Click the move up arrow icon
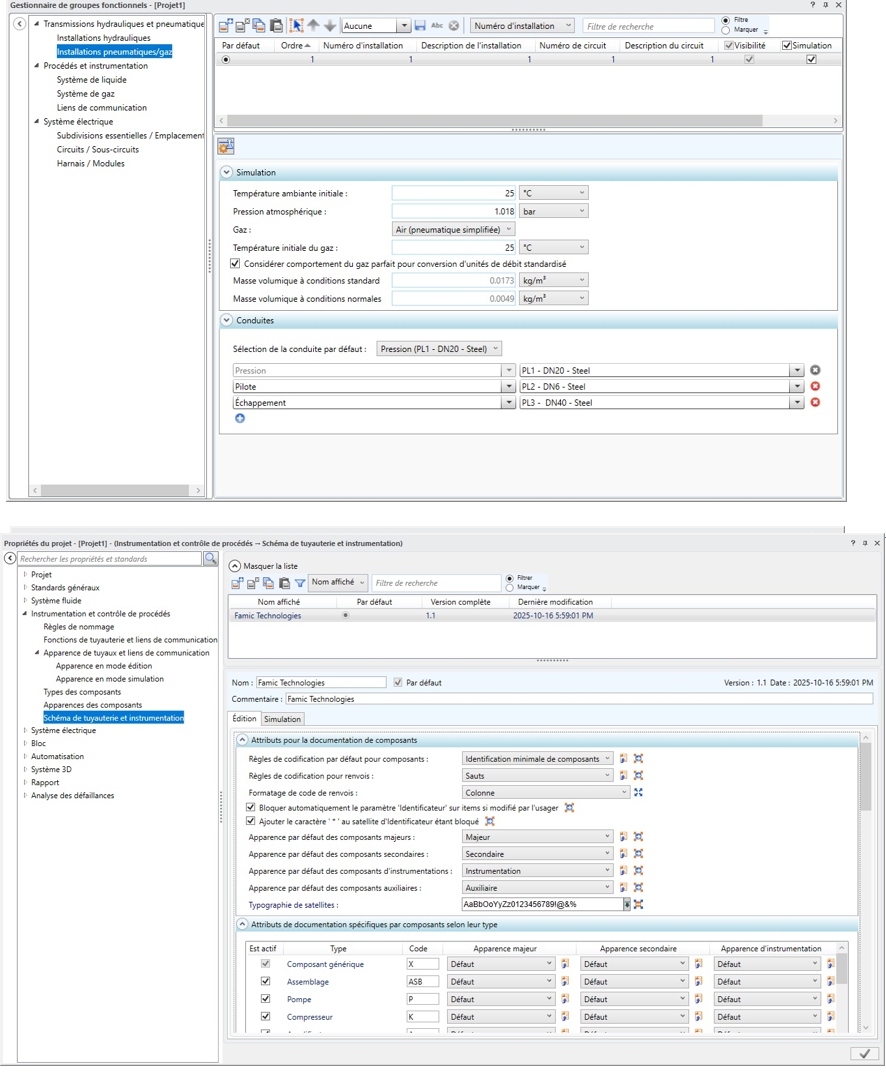886x1073 pixels. coord(313,26)
